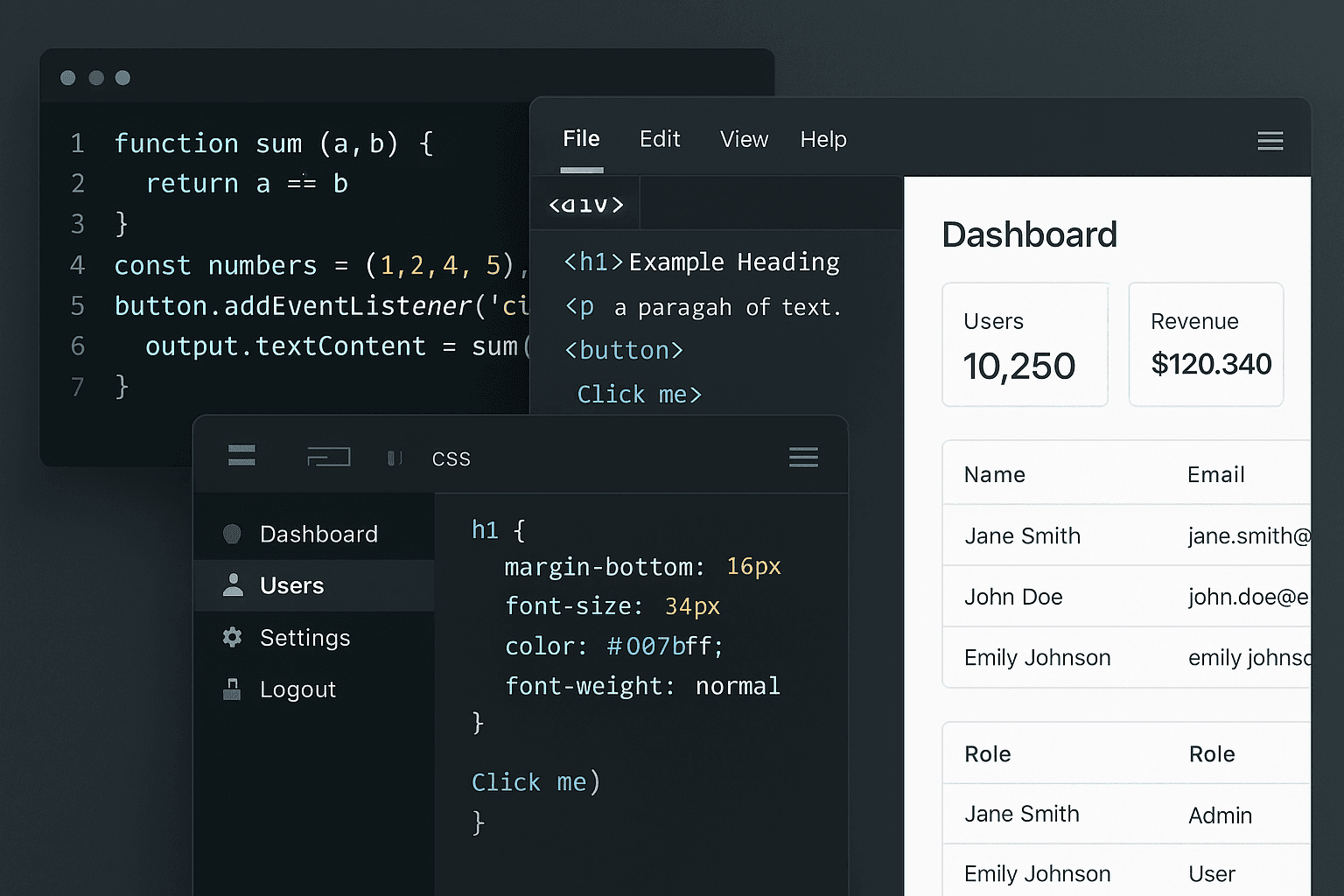Click the Revenue stat card showing $120.340

1206,344
